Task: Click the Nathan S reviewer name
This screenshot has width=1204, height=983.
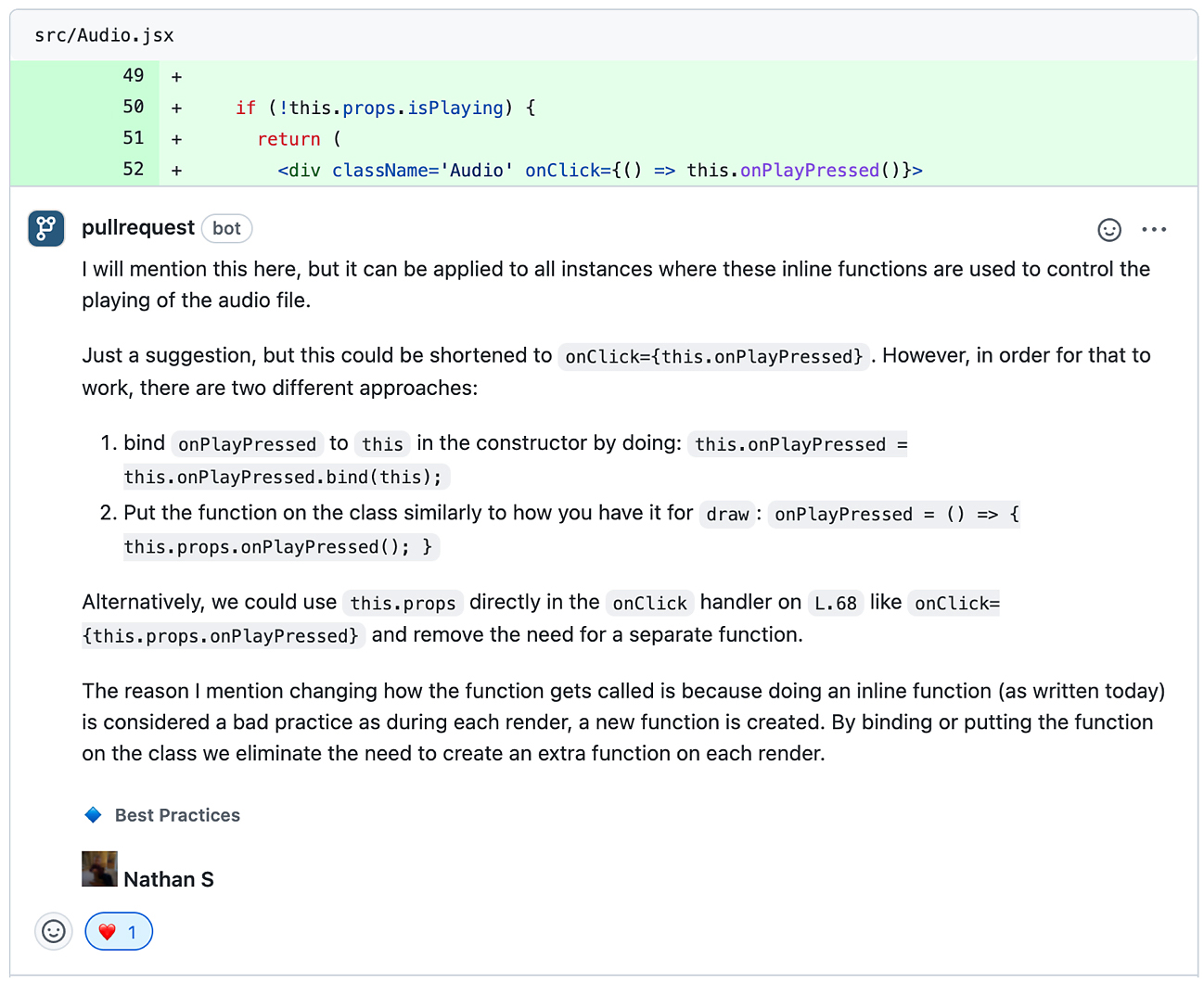Action: [169, 879]
